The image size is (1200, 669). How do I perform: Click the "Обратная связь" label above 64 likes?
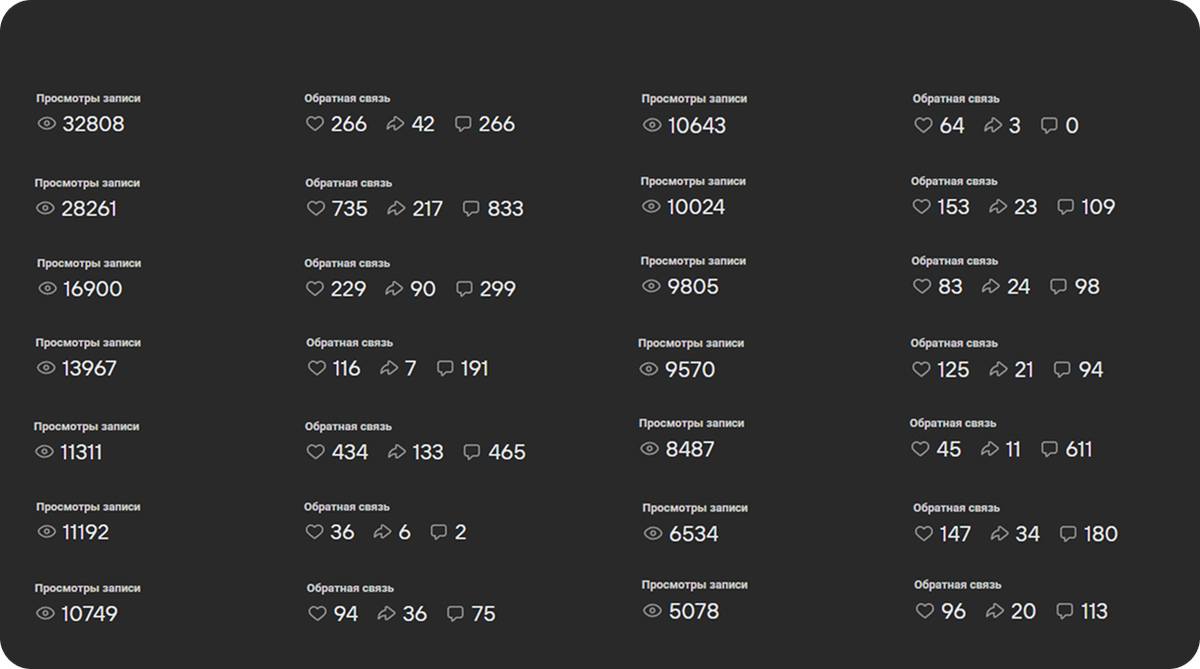click(956, 99)
